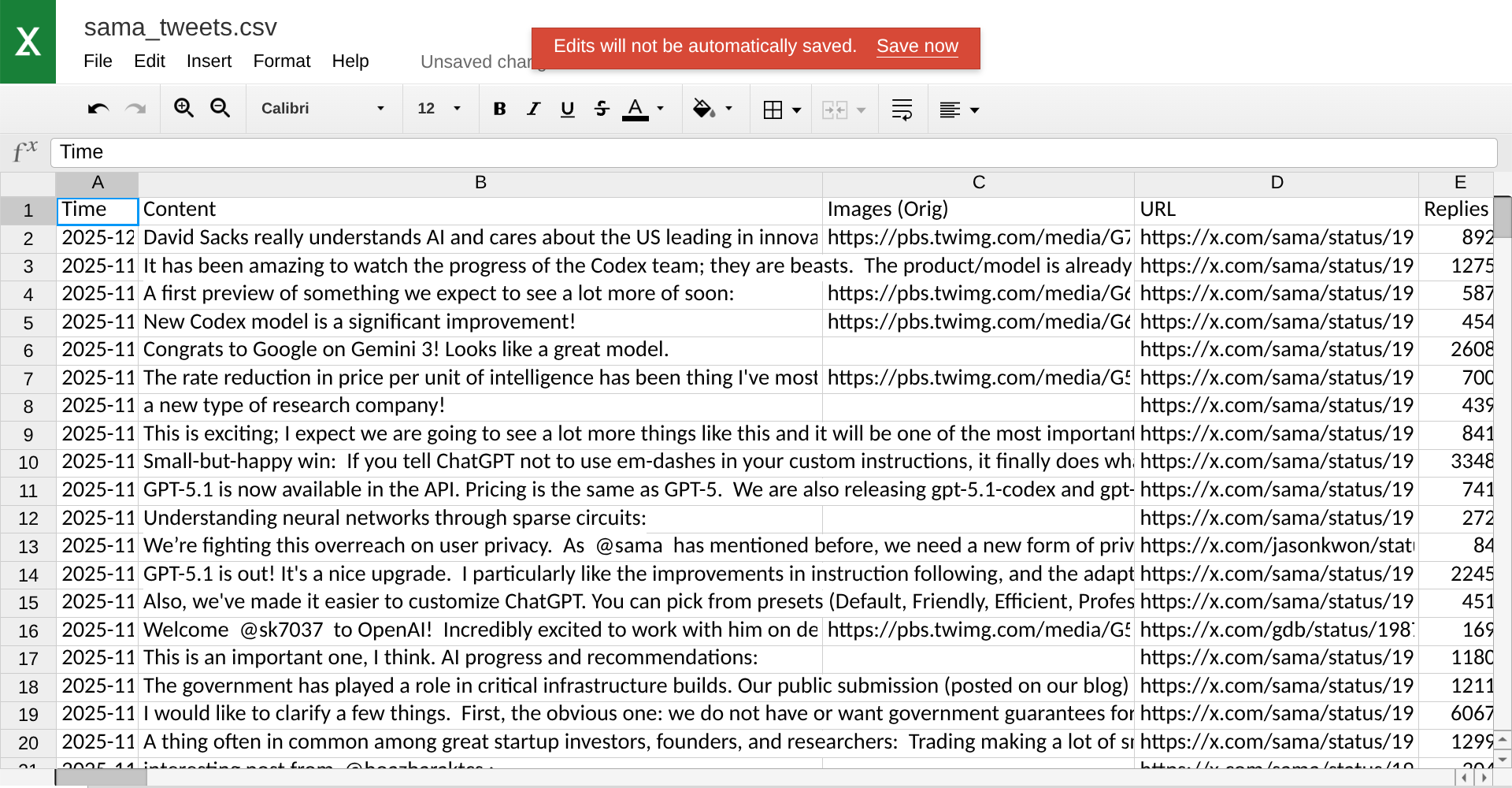Open the File menu
The width and height of the screenshot is (1512, 788).
coord(98,61)
